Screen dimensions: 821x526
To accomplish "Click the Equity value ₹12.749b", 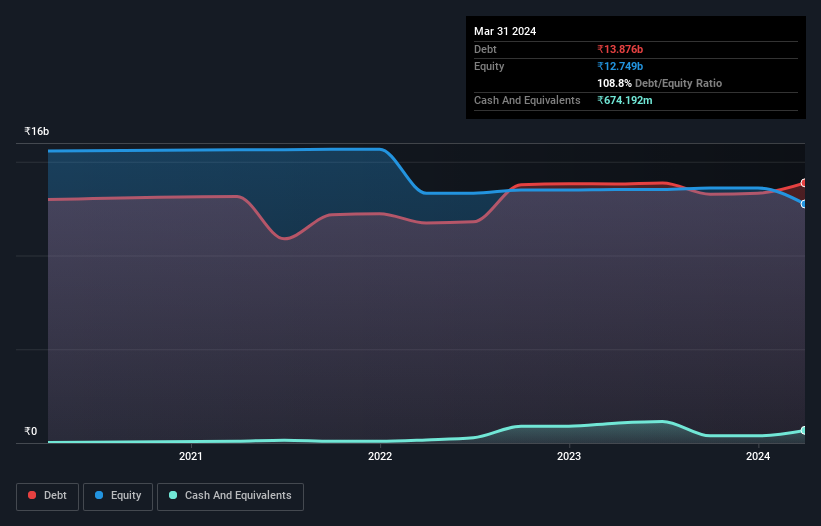I will coord(620,66).
